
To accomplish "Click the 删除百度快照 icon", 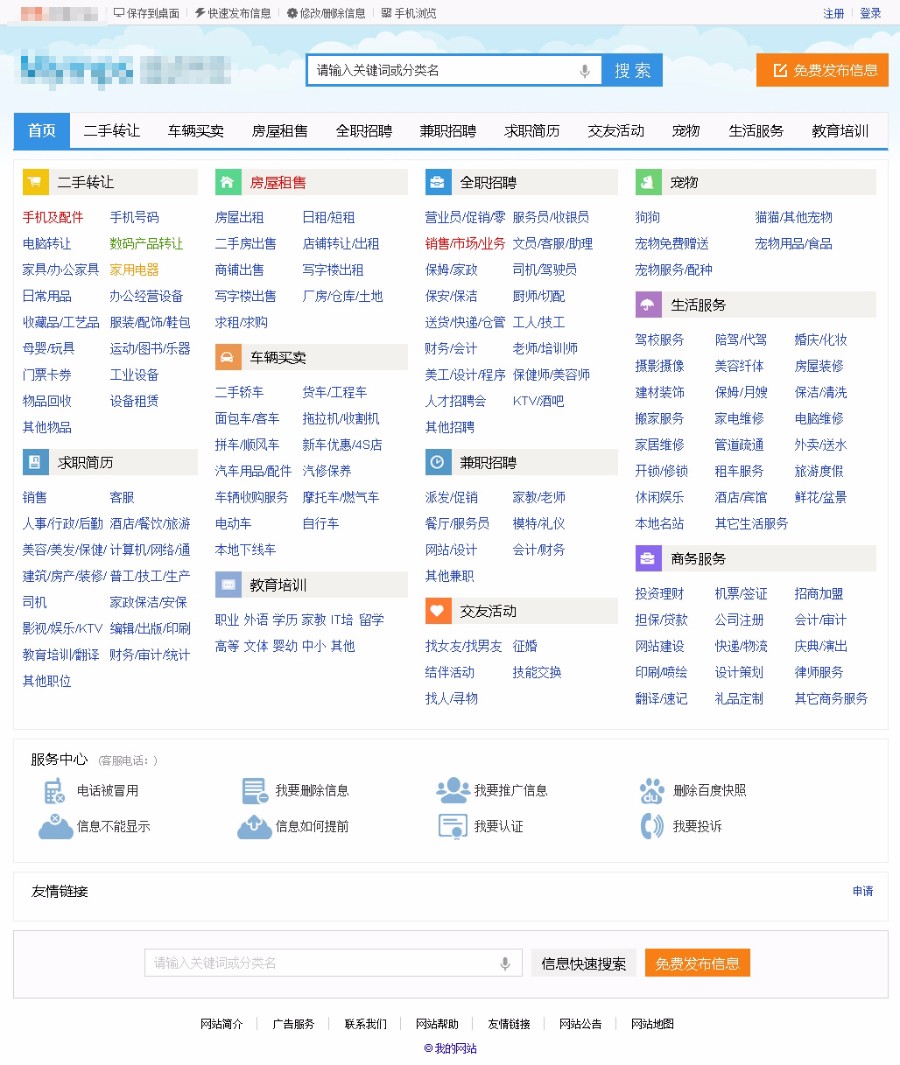I will [652, 789].
